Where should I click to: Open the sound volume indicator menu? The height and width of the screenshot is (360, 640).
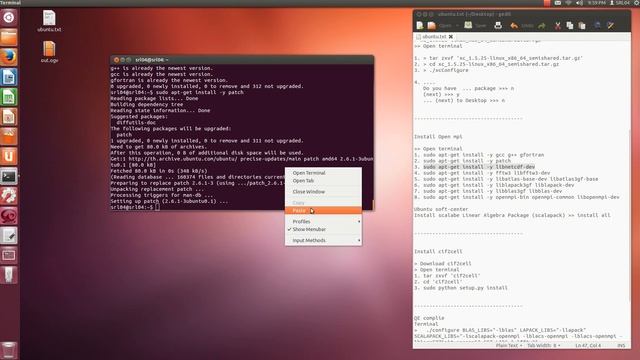point(580,3)
